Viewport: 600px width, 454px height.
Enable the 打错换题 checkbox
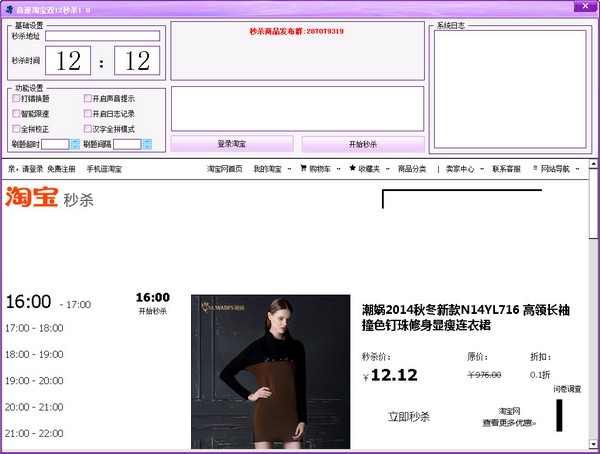16,98
